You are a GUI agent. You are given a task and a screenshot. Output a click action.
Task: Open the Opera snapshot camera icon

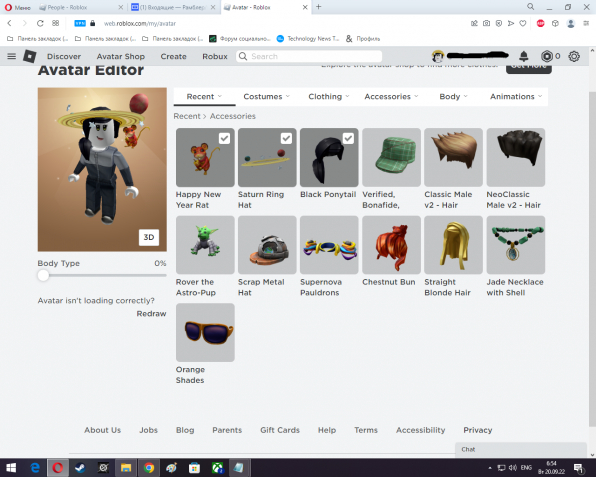click(x=486, y=24)
